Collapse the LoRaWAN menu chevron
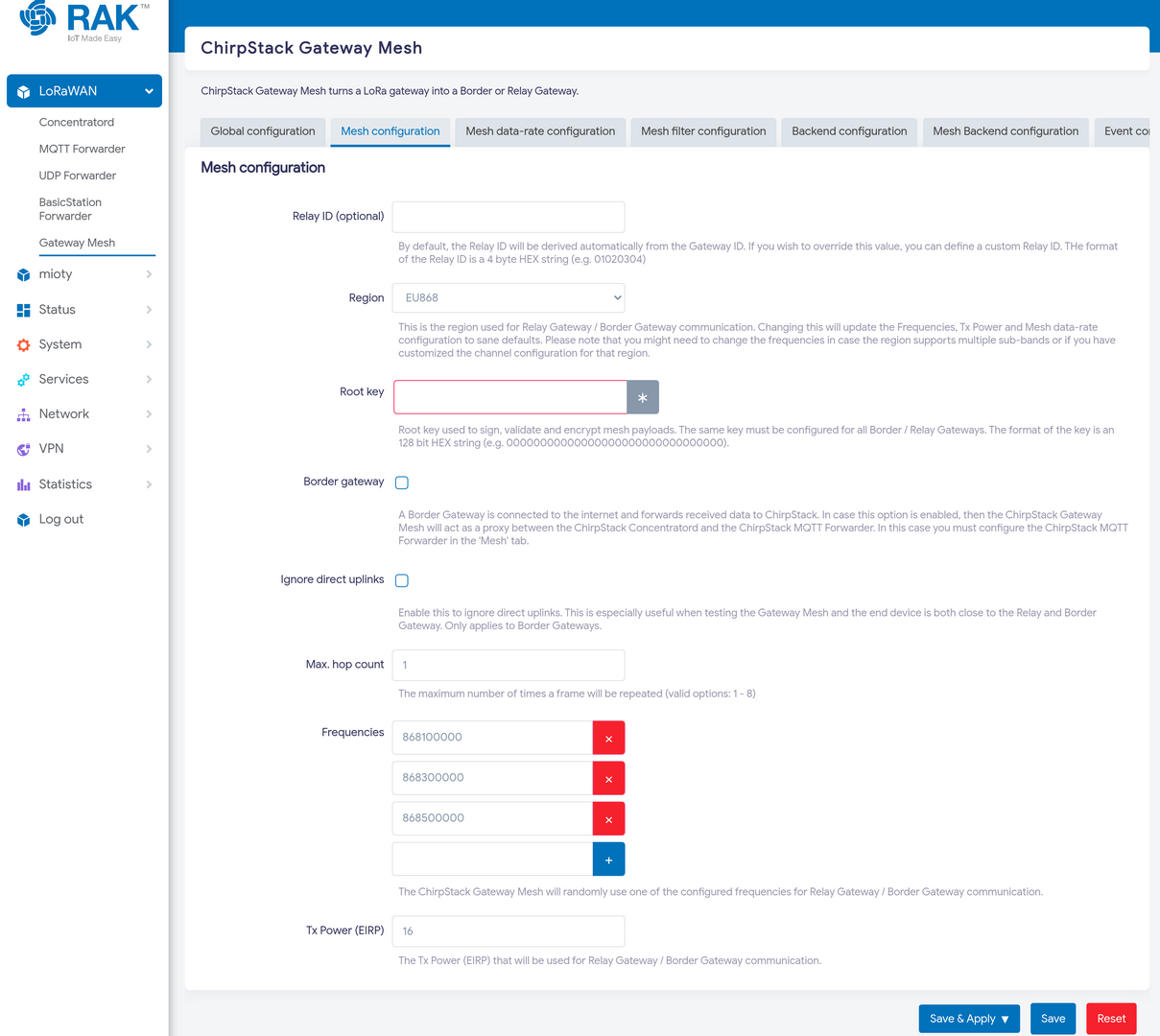Viewport: 1160px width, 1036px height. pos(149,91)
